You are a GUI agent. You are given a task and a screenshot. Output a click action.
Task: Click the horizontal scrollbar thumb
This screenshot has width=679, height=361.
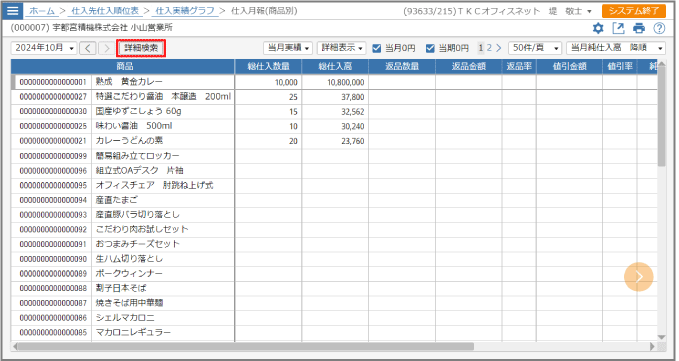coord(246,346)
